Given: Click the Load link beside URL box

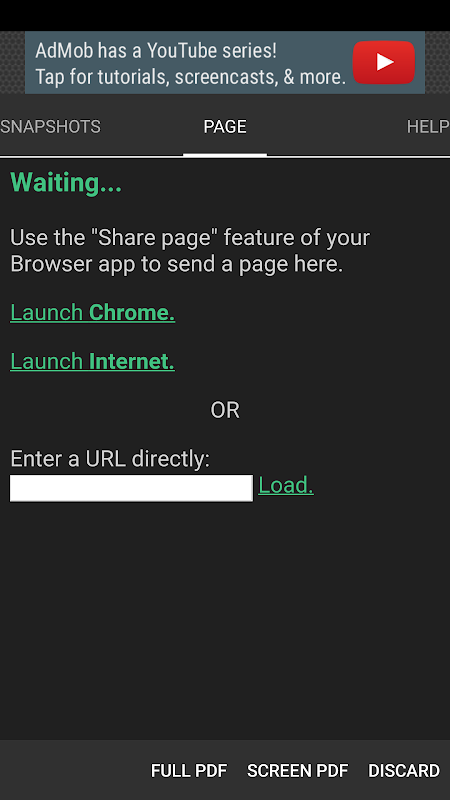Looking at the screenshot, I should pyautogui.click(x=286, y=485).
